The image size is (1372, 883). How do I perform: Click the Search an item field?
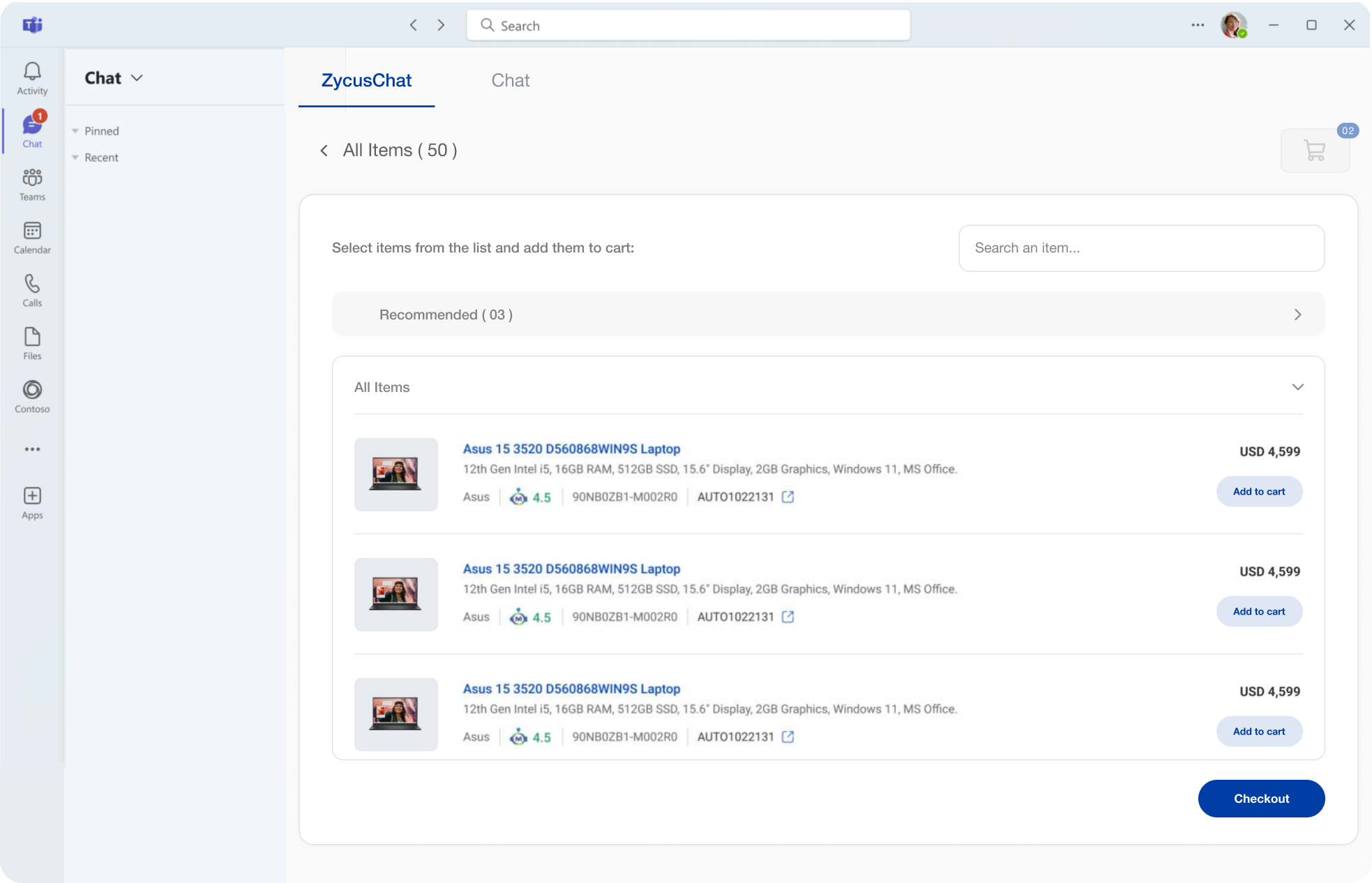(1141, 248)
